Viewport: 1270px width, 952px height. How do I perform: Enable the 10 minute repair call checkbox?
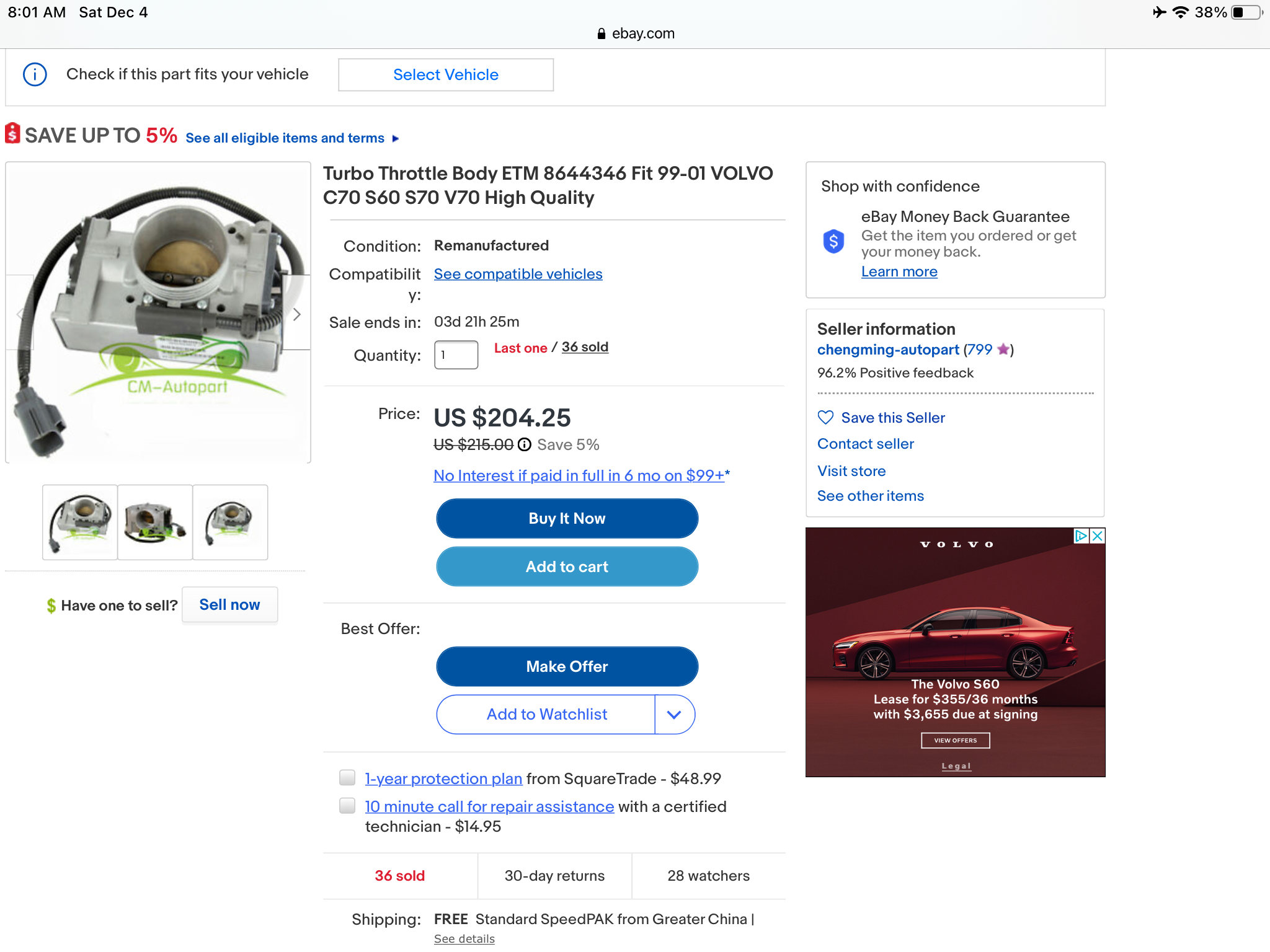pyautogui.click(x=347, y=806)
